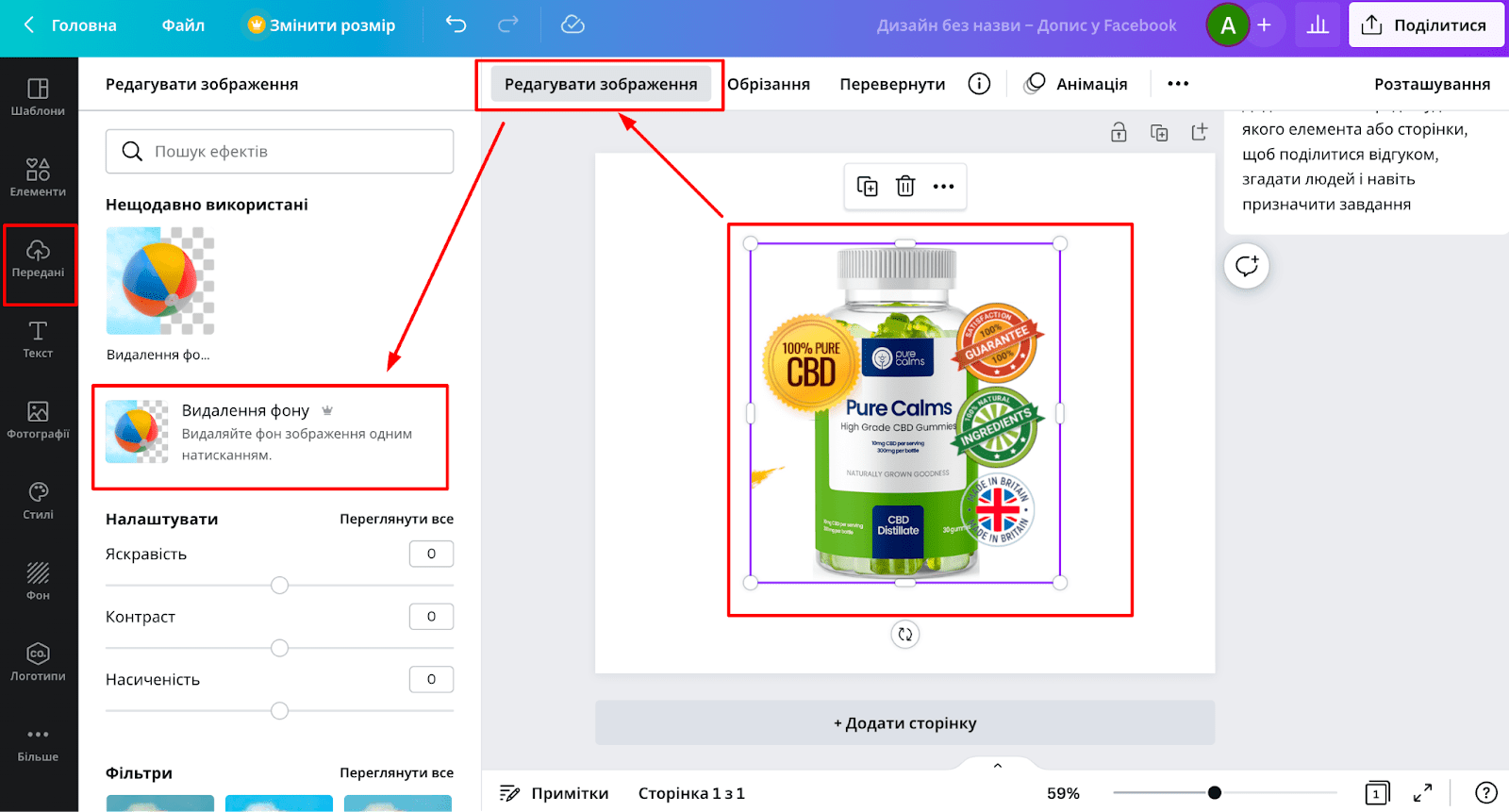
Task: View all Фільтри filters
Action: click(x=396, y=772)
